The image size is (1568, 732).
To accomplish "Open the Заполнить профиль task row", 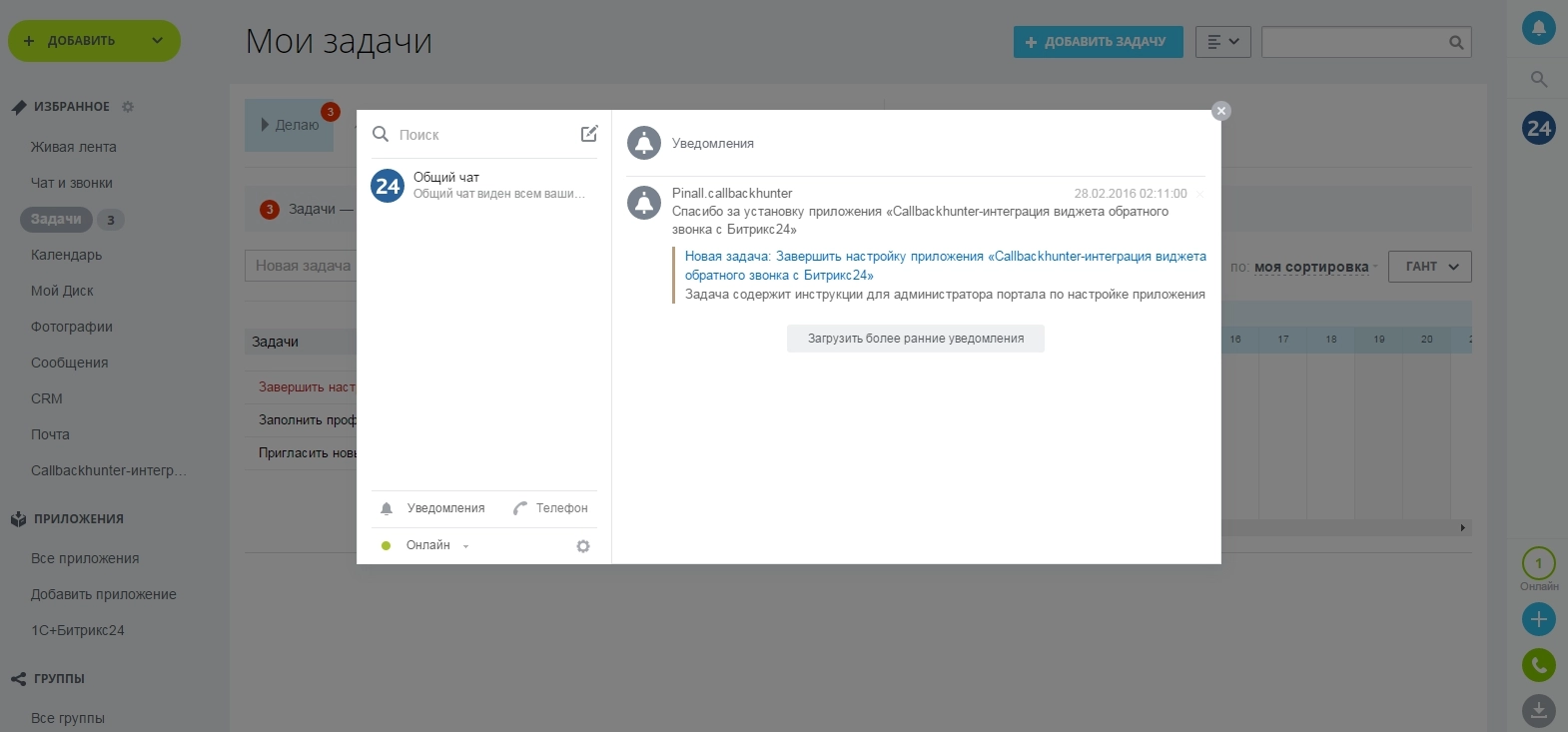I will tap(307, 419).
